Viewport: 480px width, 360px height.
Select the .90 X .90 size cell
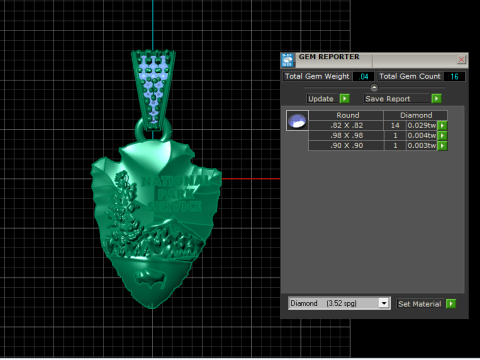tap(346, 146)
